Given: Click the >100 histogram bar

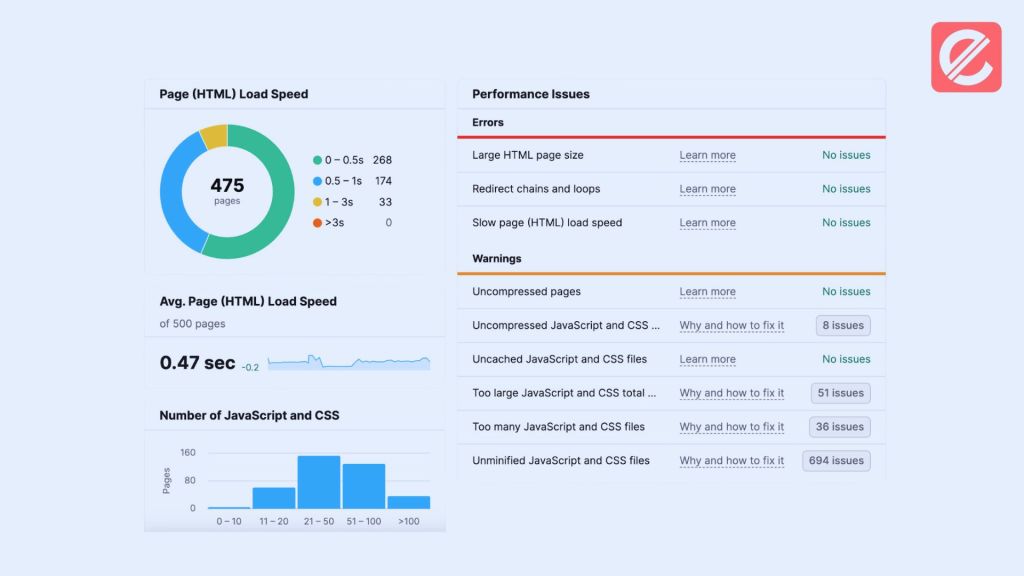Looking at the screenshot, I should (x=409, y=502).
